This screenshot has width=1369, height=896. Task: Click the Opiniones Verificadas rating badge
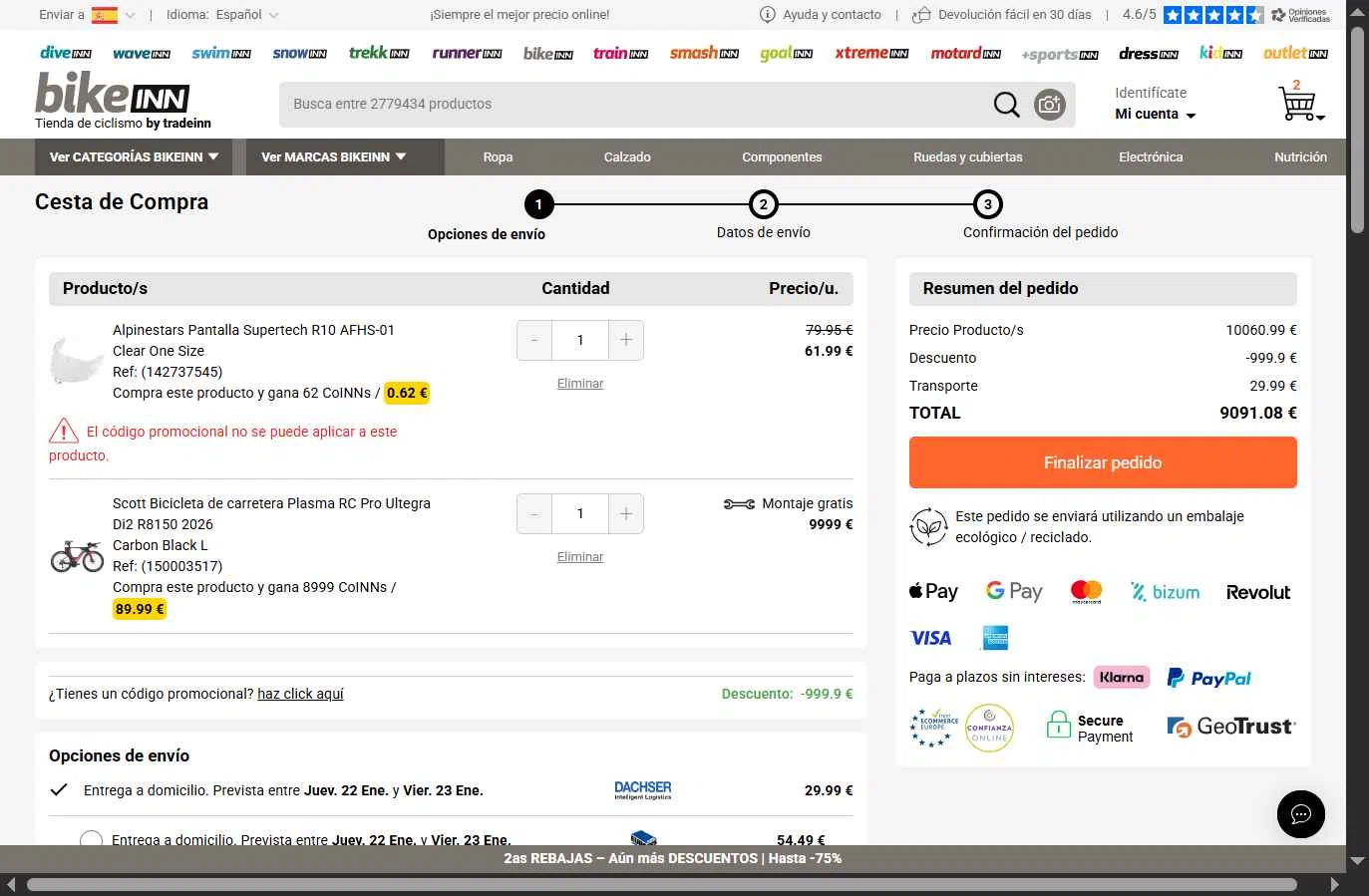[1300, 15]
